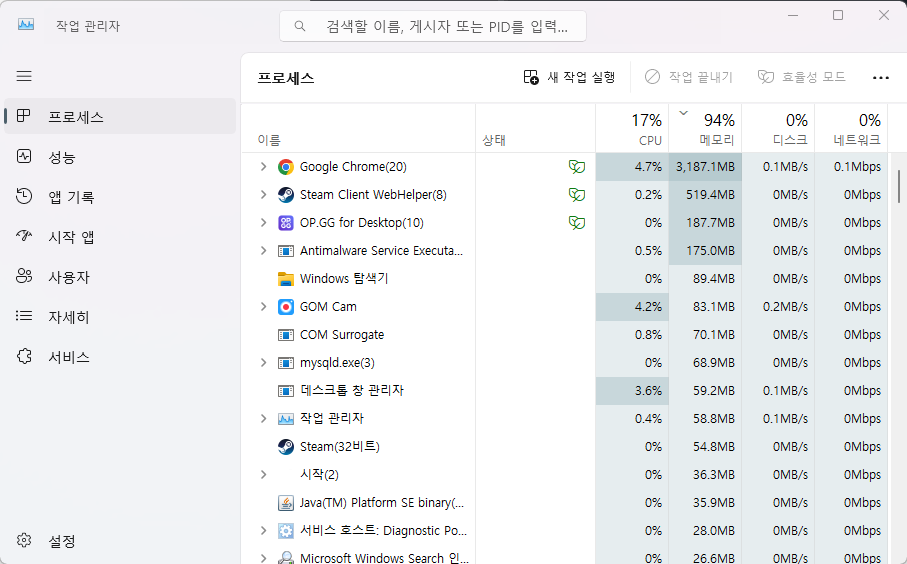Switch to the 자세히 tab
Screen dimensions: 907x564
pyautogui.click(x=120, y=316)
